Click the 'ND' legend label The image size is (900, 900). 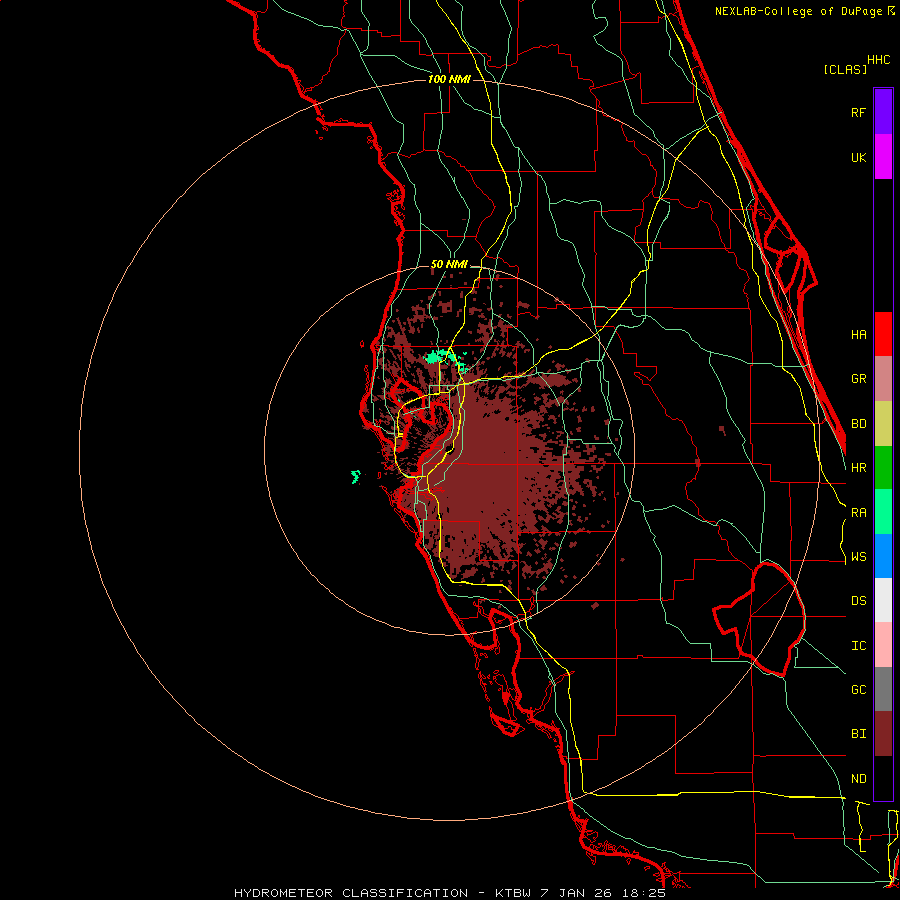click(858, 779)
